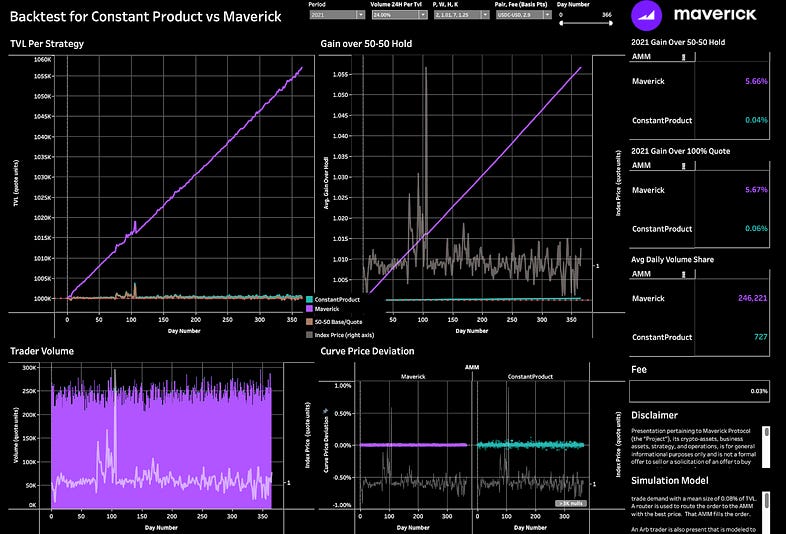Click the gray Index Price (right axis) legend swatch
The image size is (786, 534).
pyautogui.click(x=309, y=335)
